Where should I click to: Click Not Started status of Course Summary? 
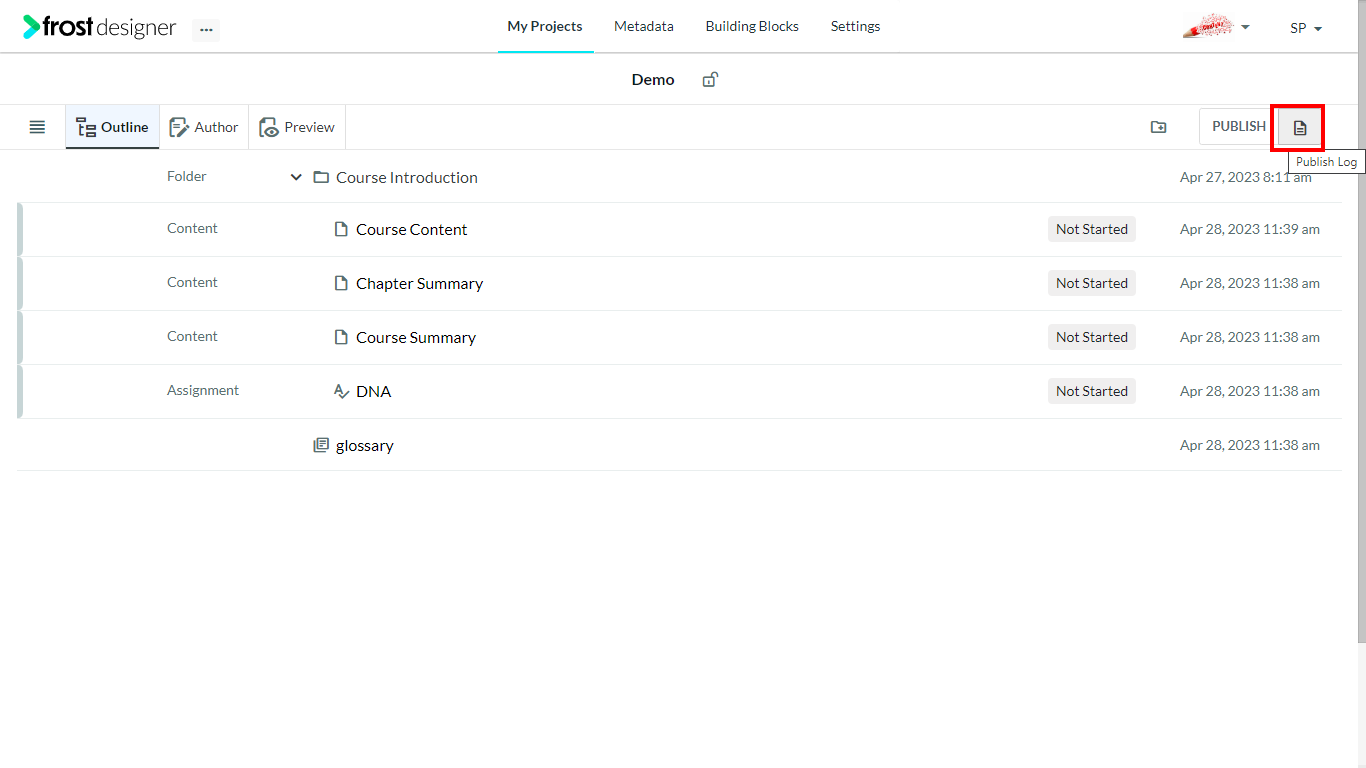tap(1092, 337)
